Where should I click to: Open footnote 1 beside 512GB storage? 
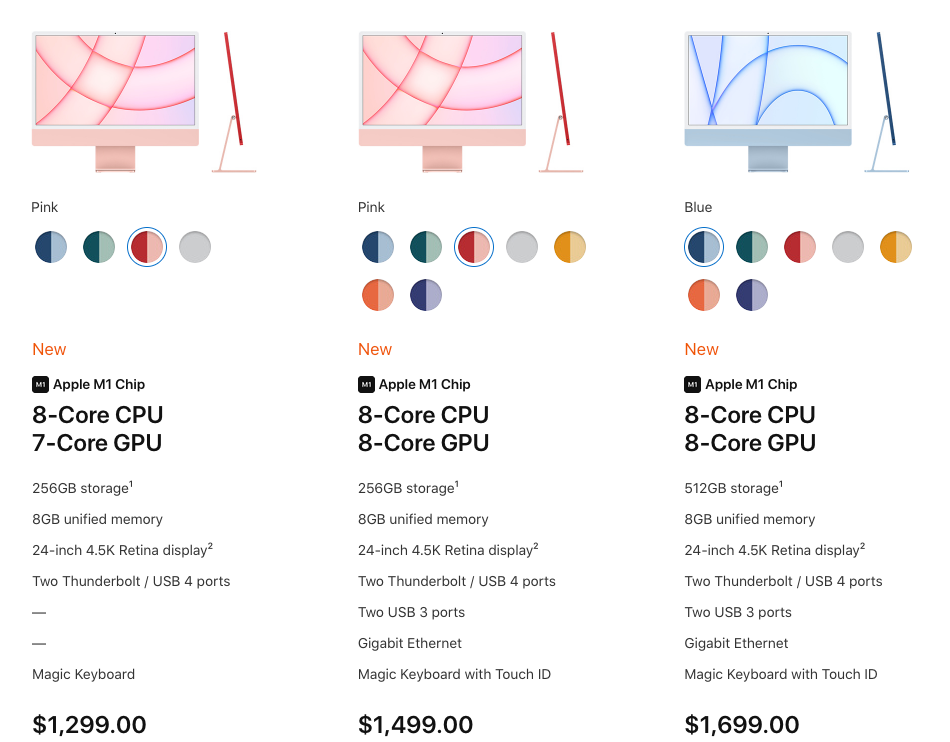783,484
